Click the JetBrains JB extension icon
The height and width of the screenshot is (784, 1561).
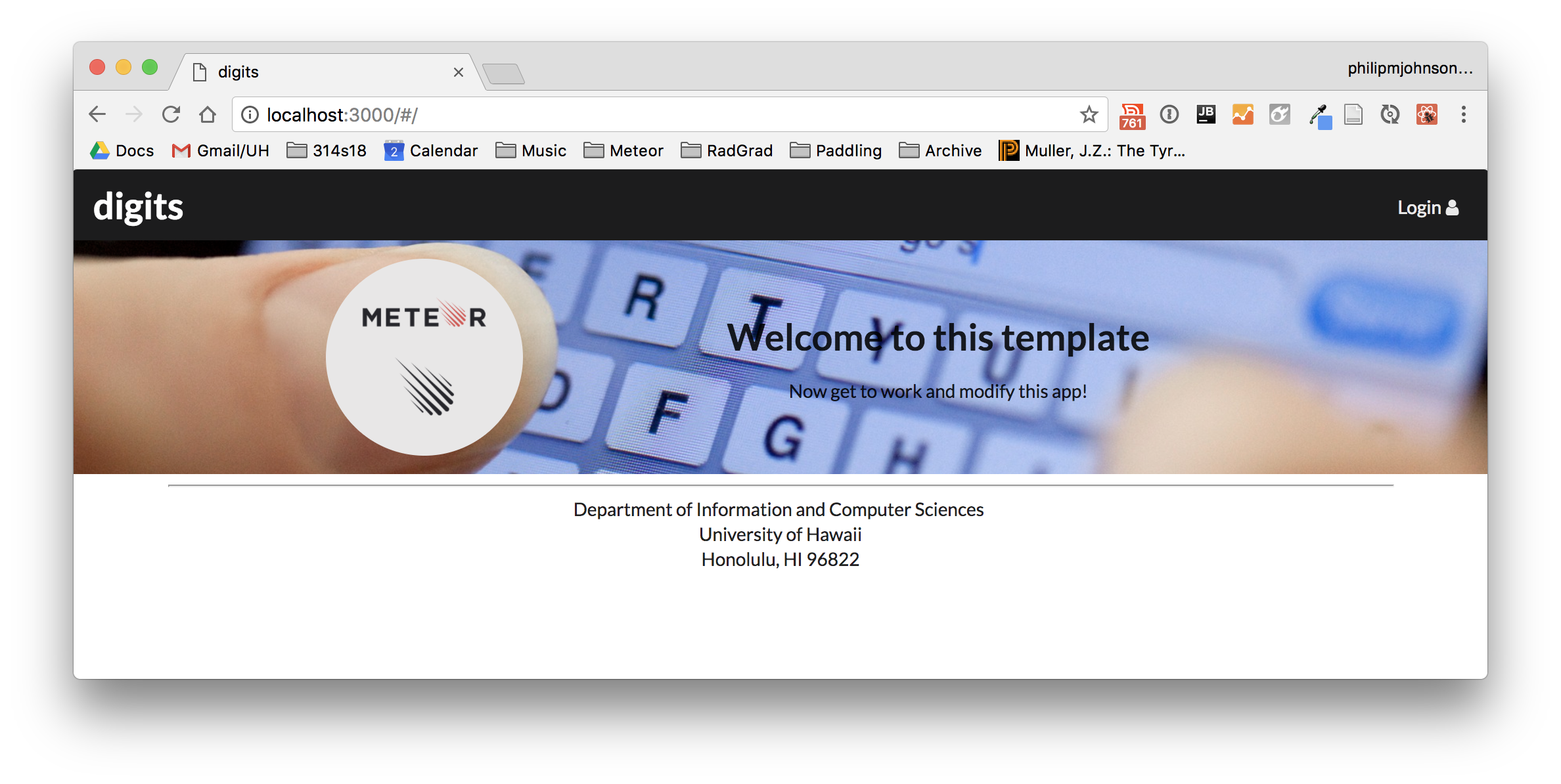[x=1206, y=115]
